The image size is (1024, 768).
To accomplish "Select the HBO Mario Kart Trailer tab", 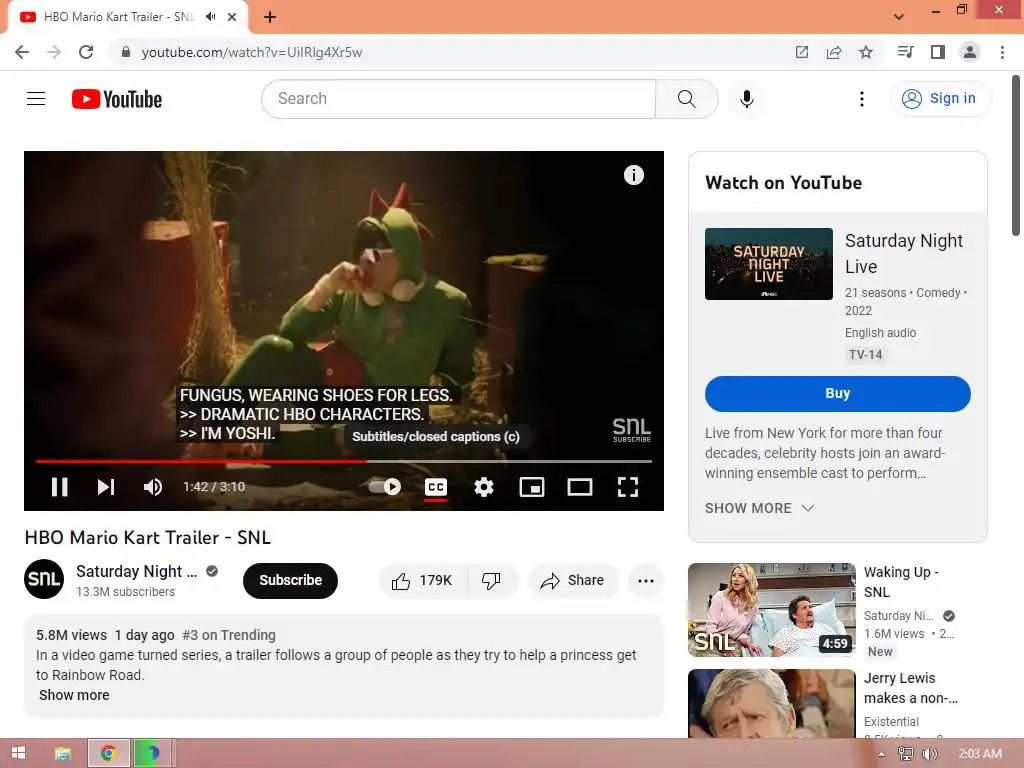I will point(119,17).
